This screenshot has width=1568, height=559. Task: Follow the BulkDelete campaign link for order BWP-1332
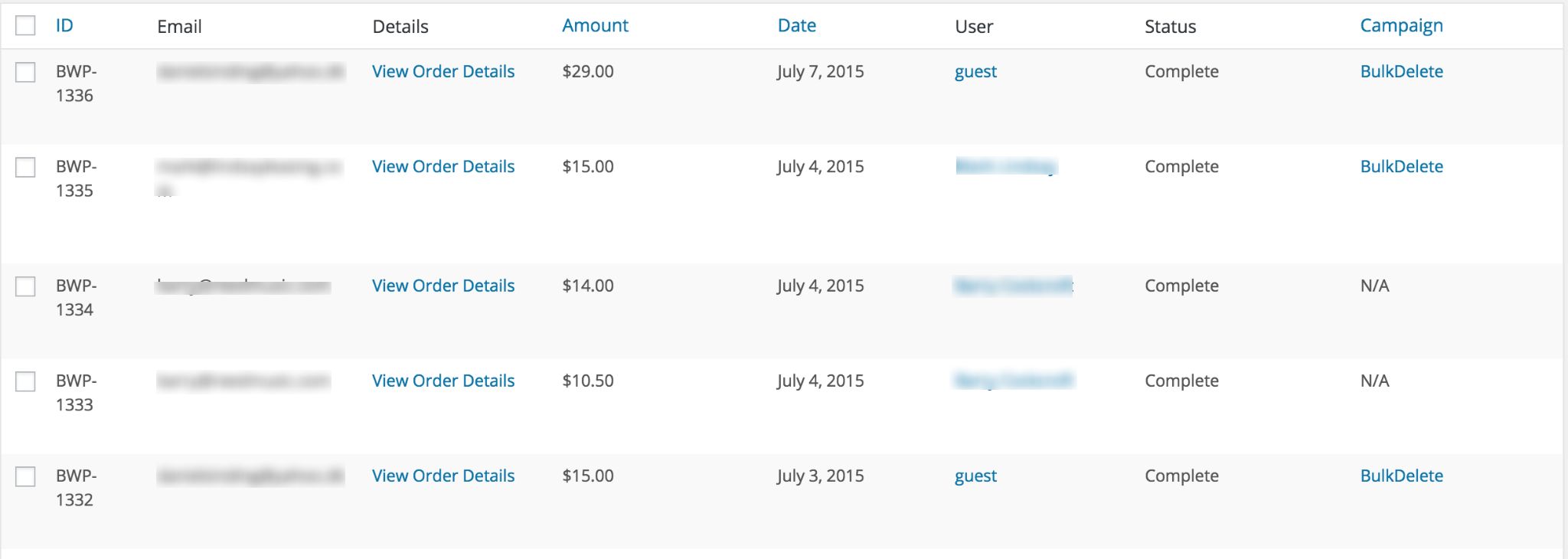pyautogui.click(x=1401, y=476)
